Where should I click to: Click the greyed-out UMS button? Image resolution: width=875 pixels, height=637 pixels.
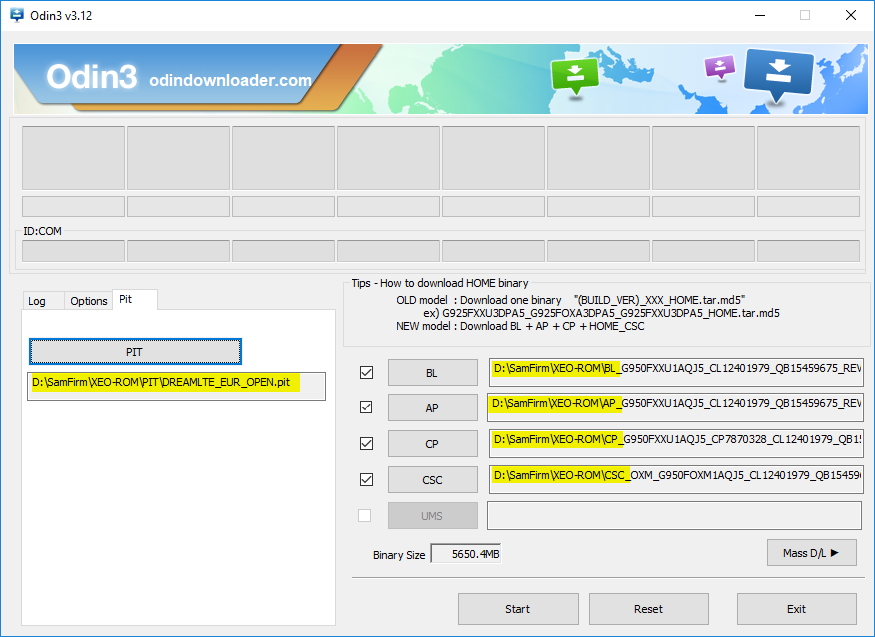pyautogui.click(x=432, y=515)
